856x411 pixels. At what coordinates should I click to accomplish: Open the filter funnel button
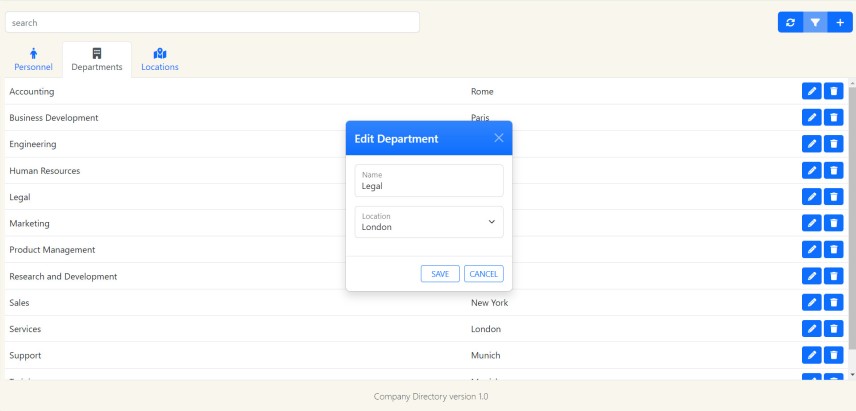[x=815, y=22]
